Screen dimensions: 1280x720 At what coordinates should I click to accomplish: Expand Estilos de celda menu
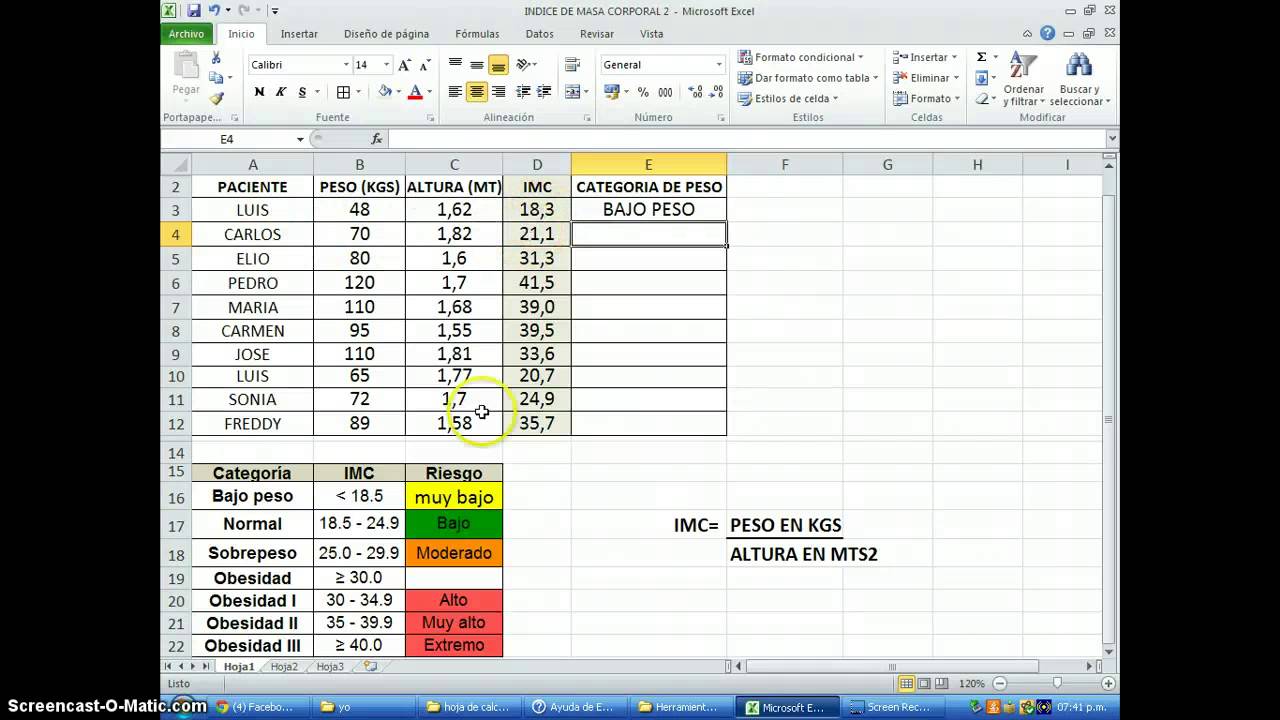tap(788, 99)
